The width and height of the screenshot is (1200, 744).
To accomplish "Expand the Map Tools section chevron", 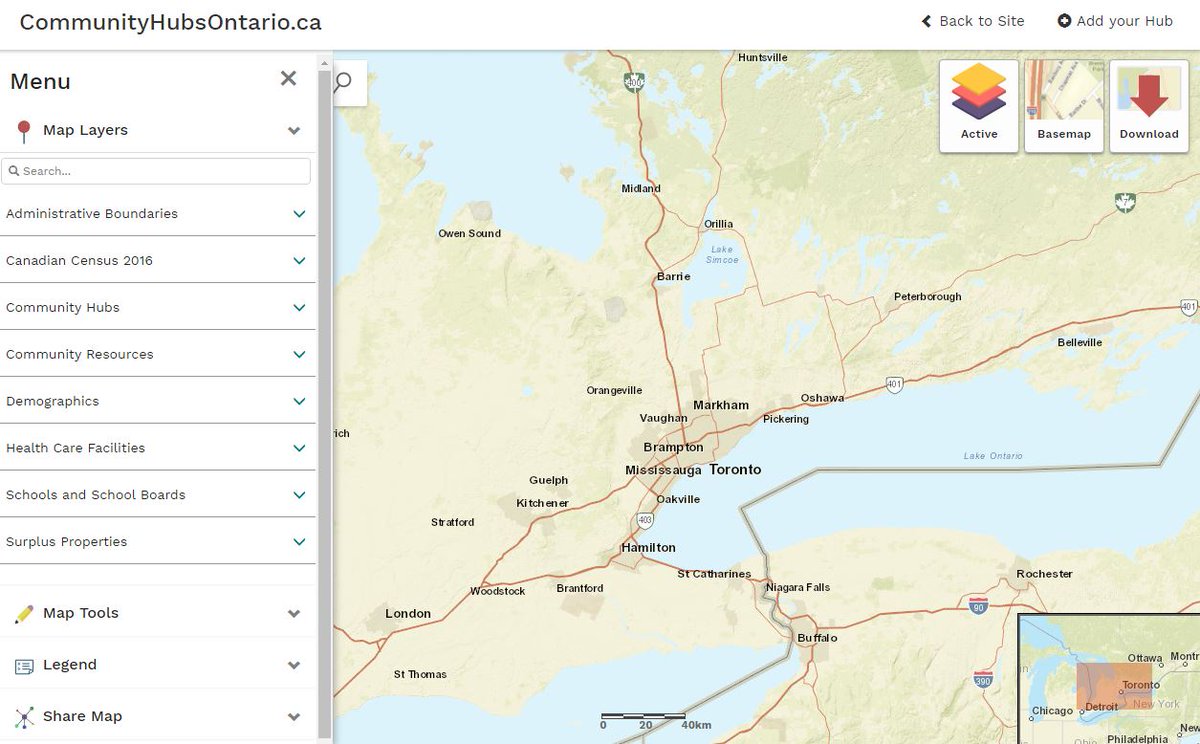I will [294, 614].
